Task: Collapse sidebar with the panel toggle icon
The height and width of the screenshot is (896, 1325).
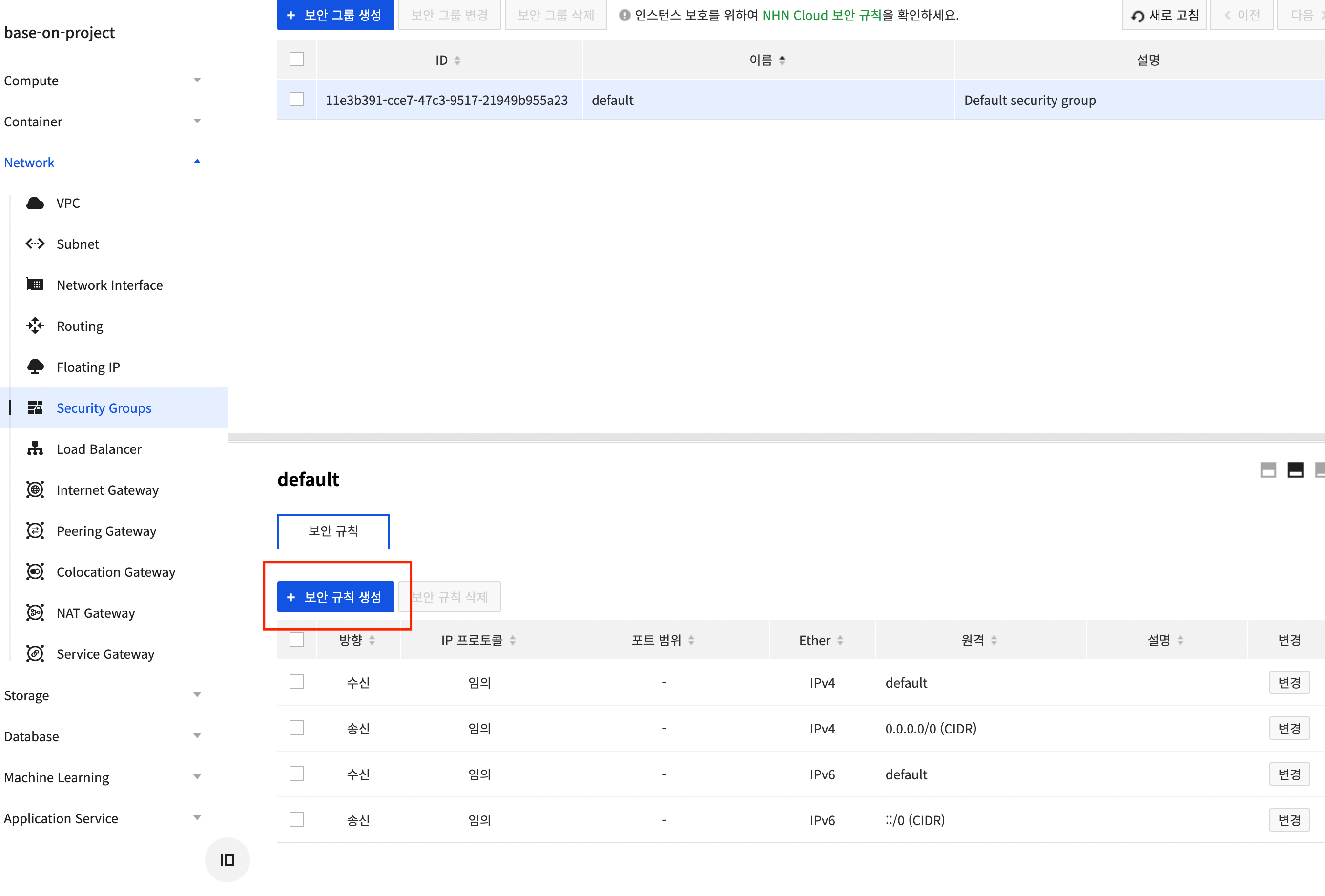Action: point(227,859)
